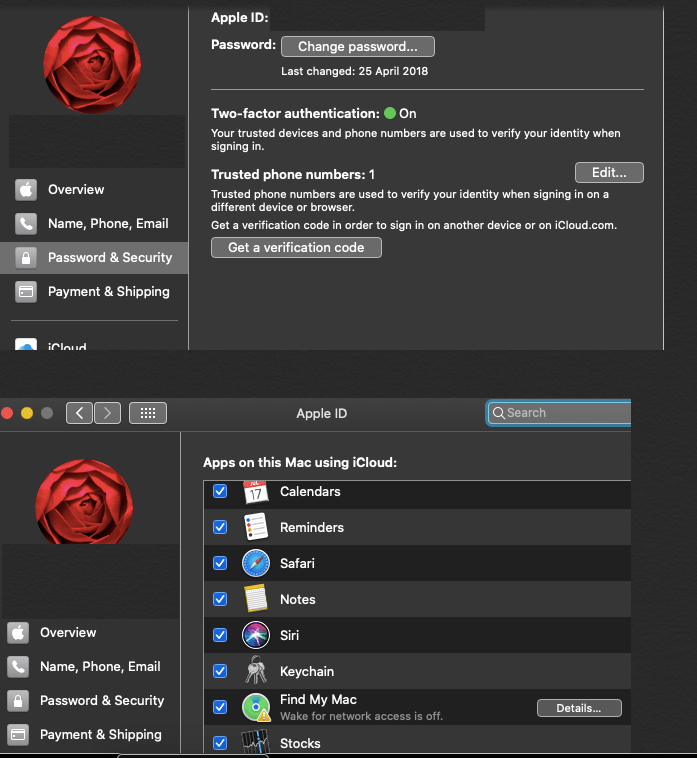
Task: Select Name, Phone, Email in lower sidebar
Action: [x=100, y=667]
